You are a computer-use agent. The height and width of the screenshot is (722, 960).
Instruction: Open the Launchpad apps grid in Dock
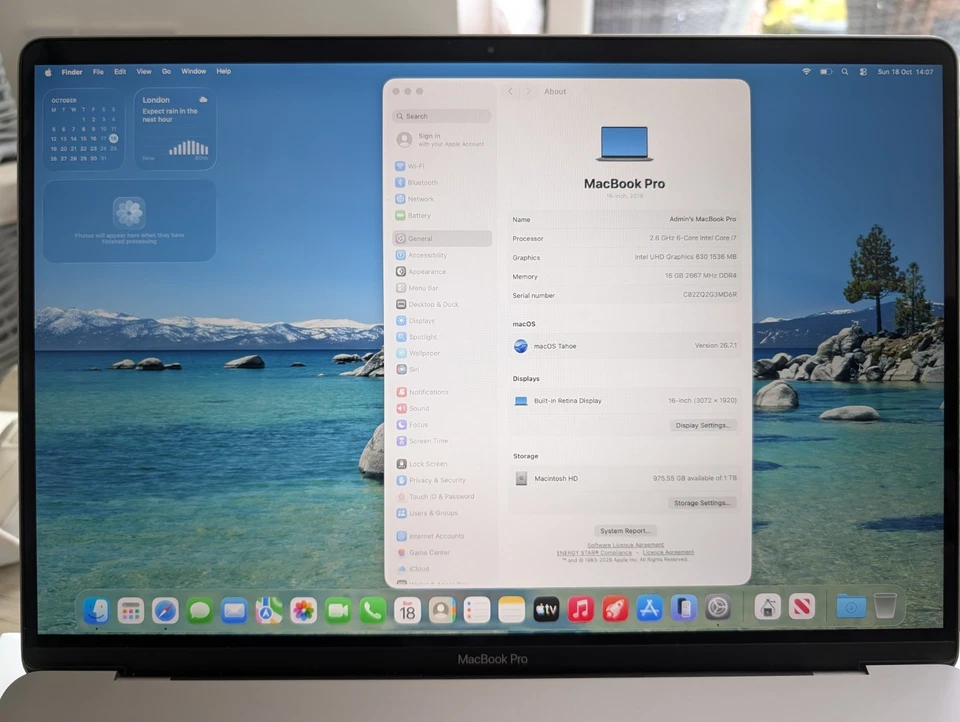(x=130, y=610)
